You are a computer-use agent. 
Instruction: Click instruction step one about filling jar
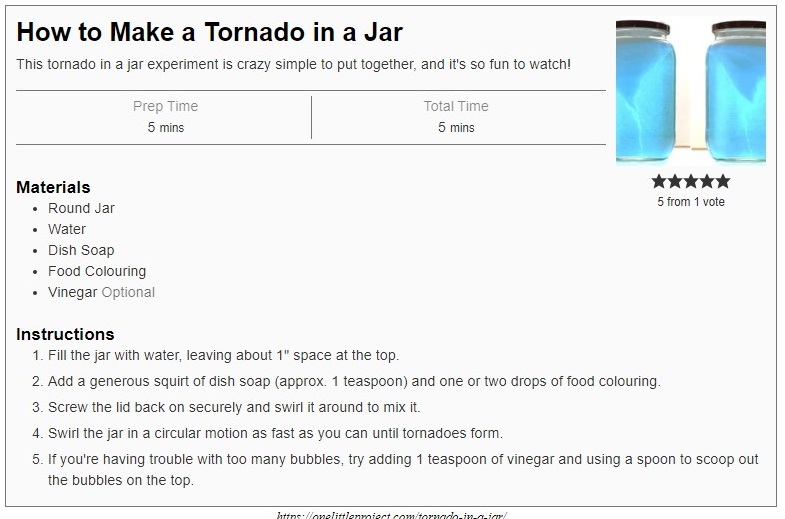223,355
